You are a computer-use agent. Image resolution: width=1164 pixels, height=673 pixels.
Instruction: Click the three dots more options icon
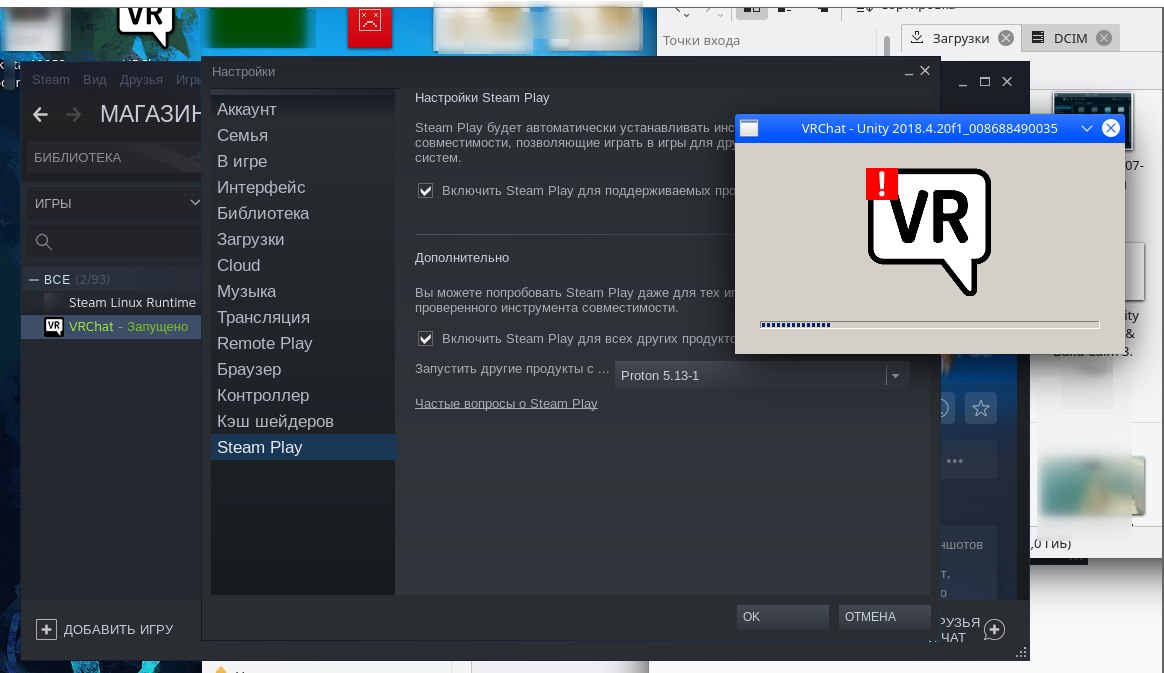coord(955,461)
